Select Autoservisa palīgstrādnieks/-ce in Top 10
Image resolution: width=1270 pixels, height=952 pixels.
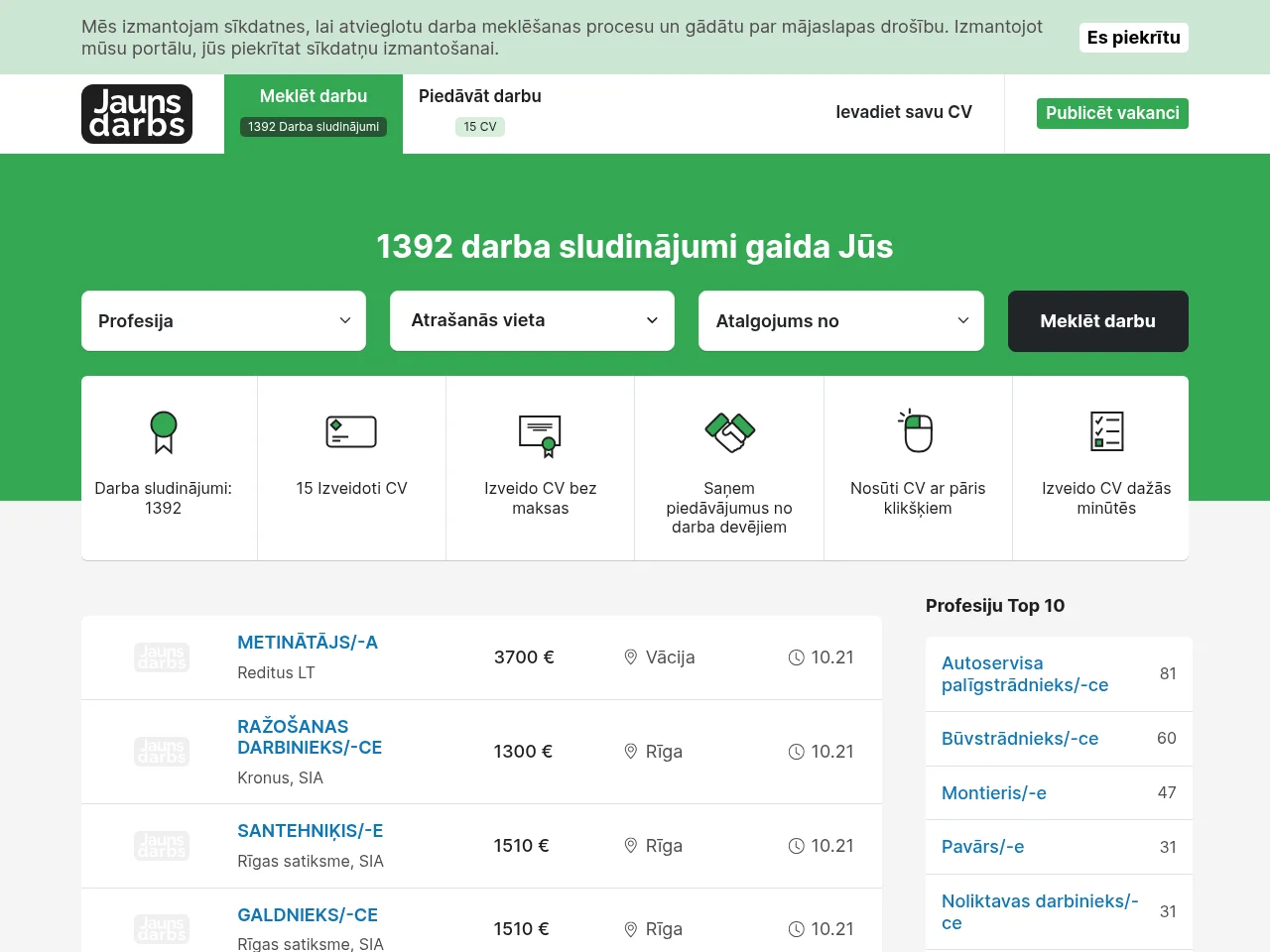(x=1025, y=674)
